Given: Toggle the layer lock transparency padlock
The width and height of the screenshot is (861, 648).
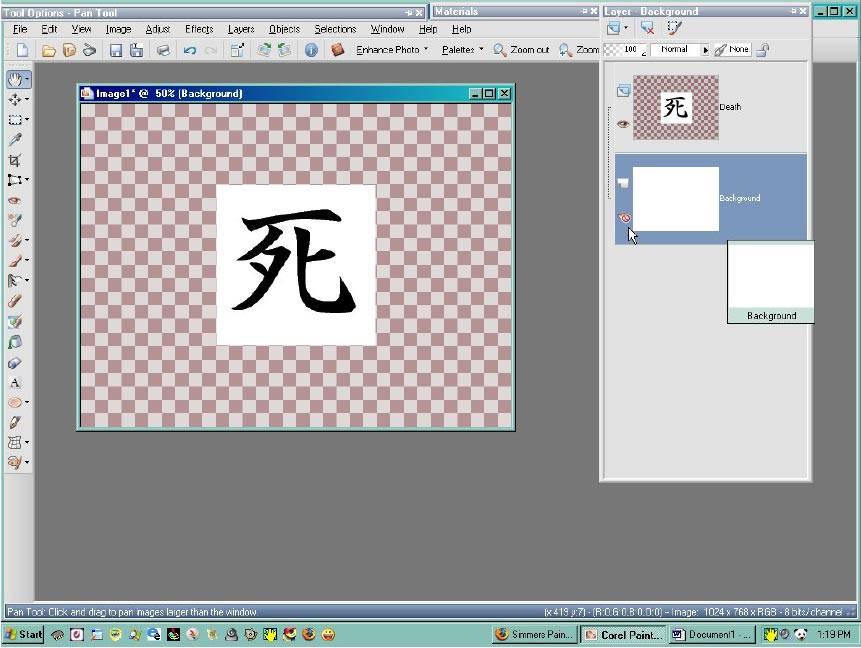Looking at the screenshot, I should (x=762, y=50).
